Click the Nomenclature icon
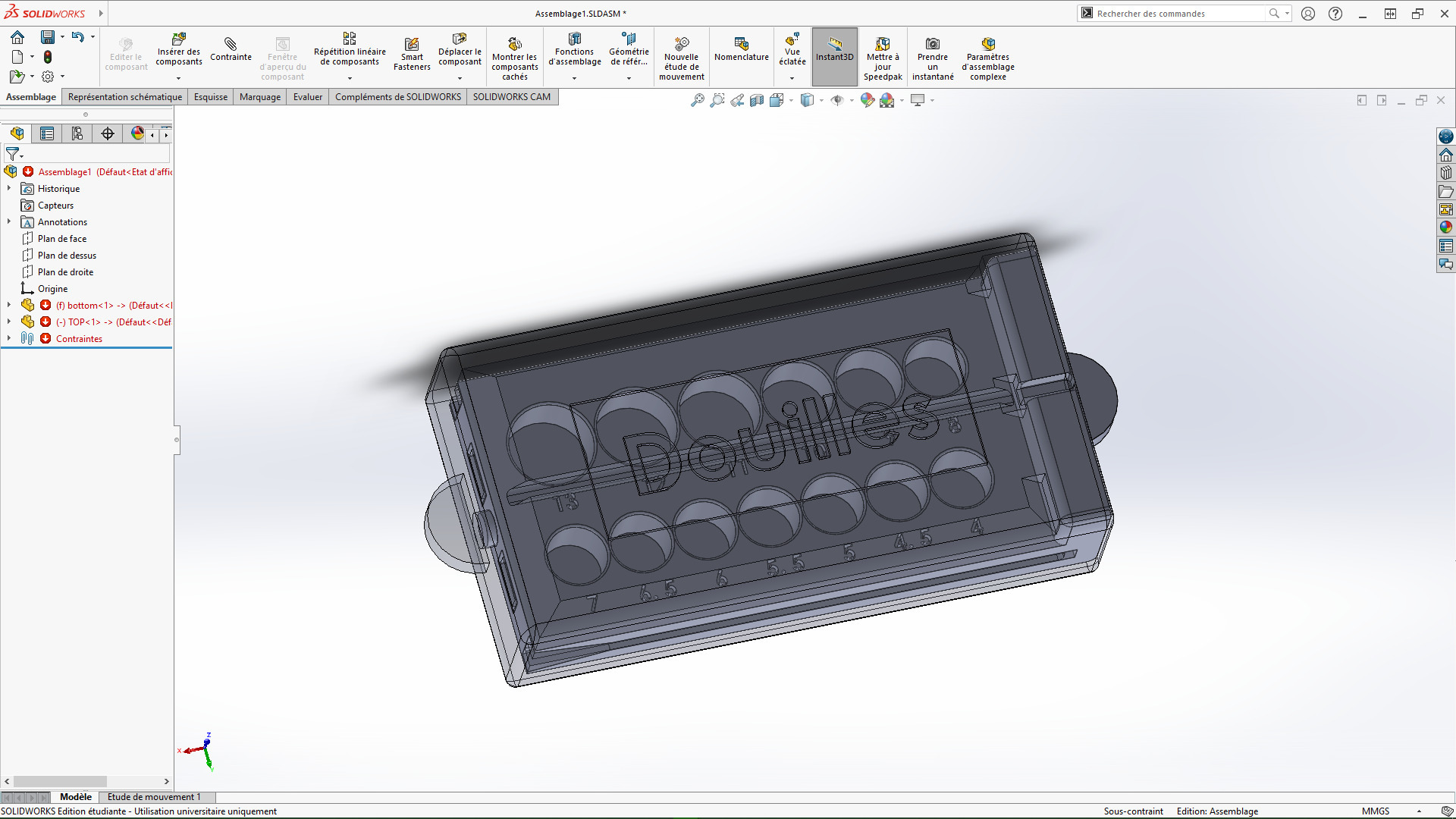The height and width of the screenshot is (819, 1456). tap(741, 44)
